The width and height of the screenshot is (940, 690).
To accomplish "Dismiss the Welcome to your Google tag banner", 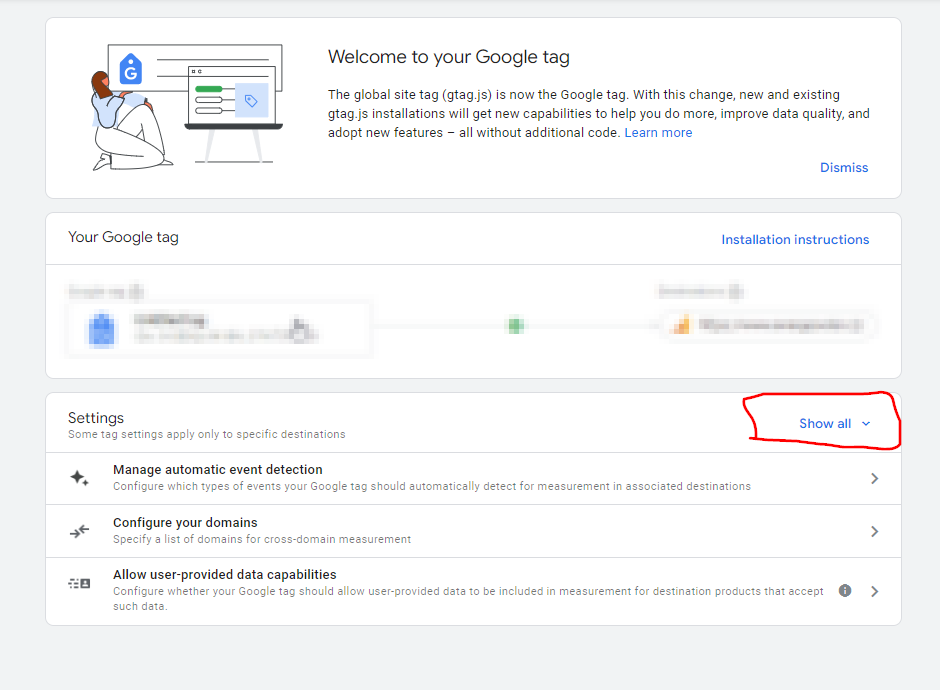I will [x=844, y=168].
